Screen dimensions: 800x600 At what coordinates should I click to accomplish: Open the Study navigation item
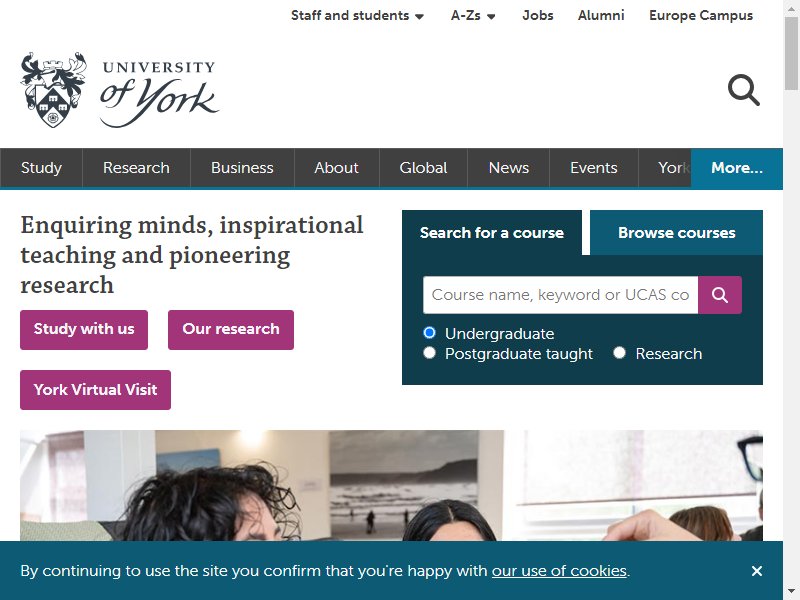pyautogui.click(x=41, y=168)
